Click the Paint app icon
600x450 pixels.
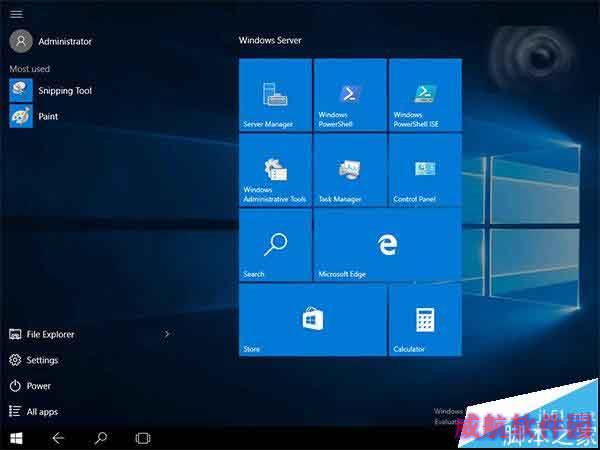[21, 116]
